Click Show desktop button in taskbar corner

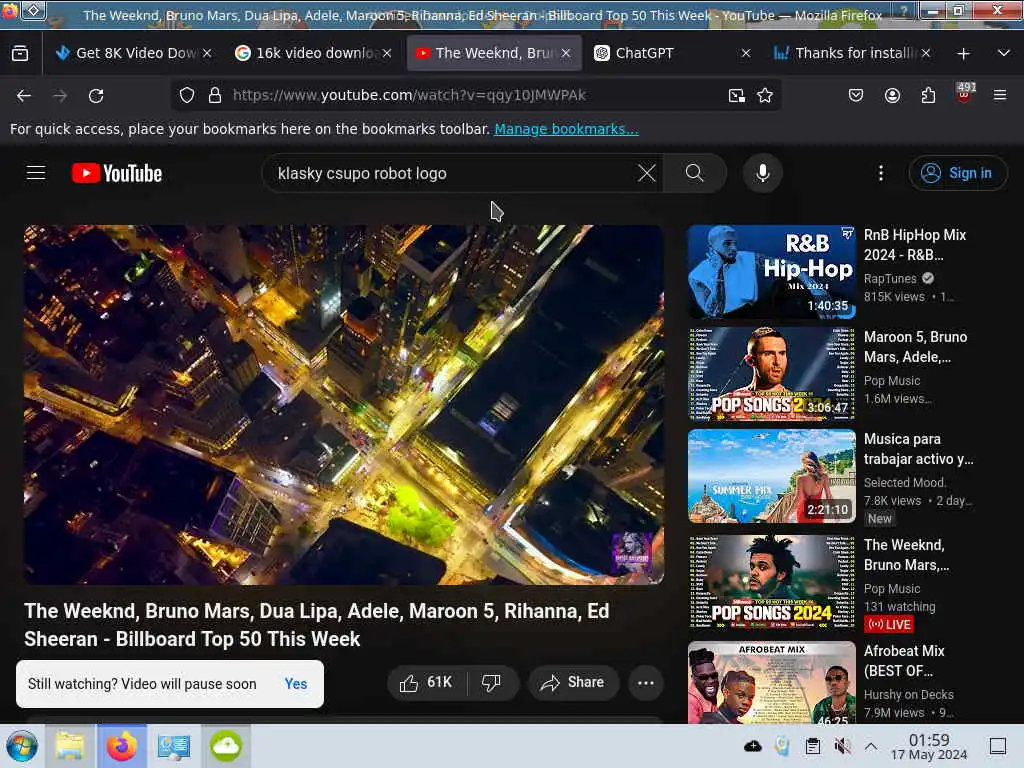pyautogui.click(x=997, y=746)
